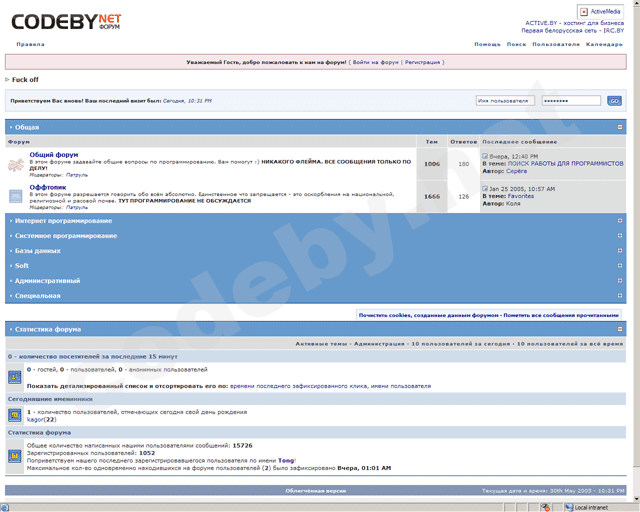
Task: Open topic ПОИСК РАБОТЫ ДЛЯ ПРОГРАММИСТОВ
Action: (565, 163)
